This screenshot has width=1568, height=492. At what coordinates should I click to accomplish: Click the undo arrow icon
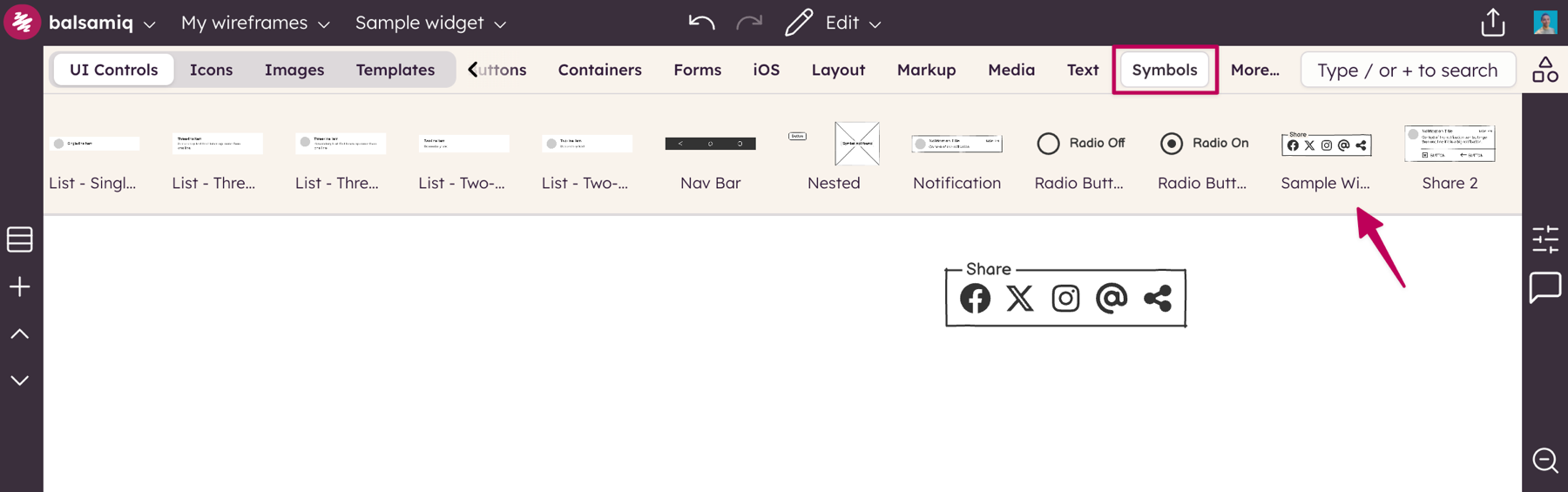coord(701,23)
